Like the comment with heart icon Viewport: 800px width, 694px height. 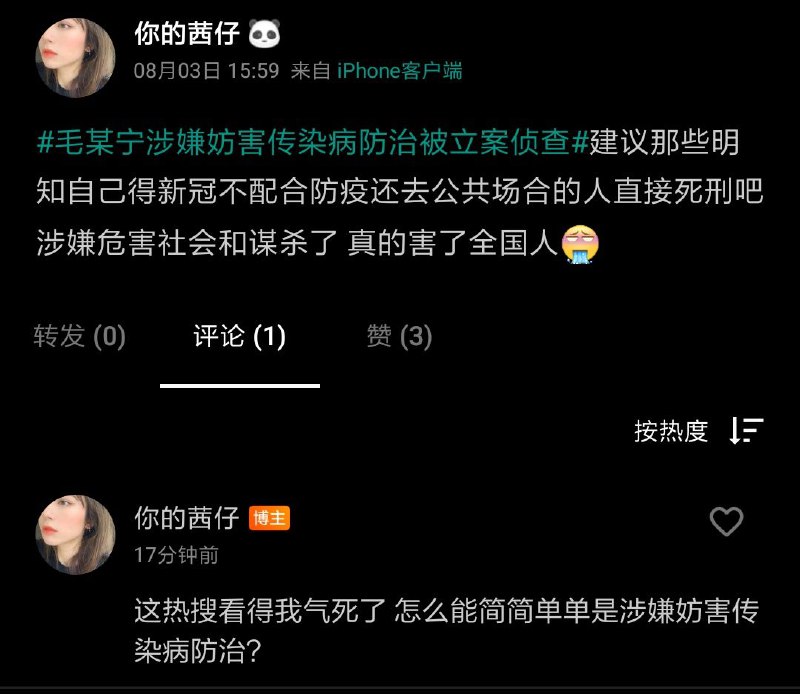click(727, 522)
